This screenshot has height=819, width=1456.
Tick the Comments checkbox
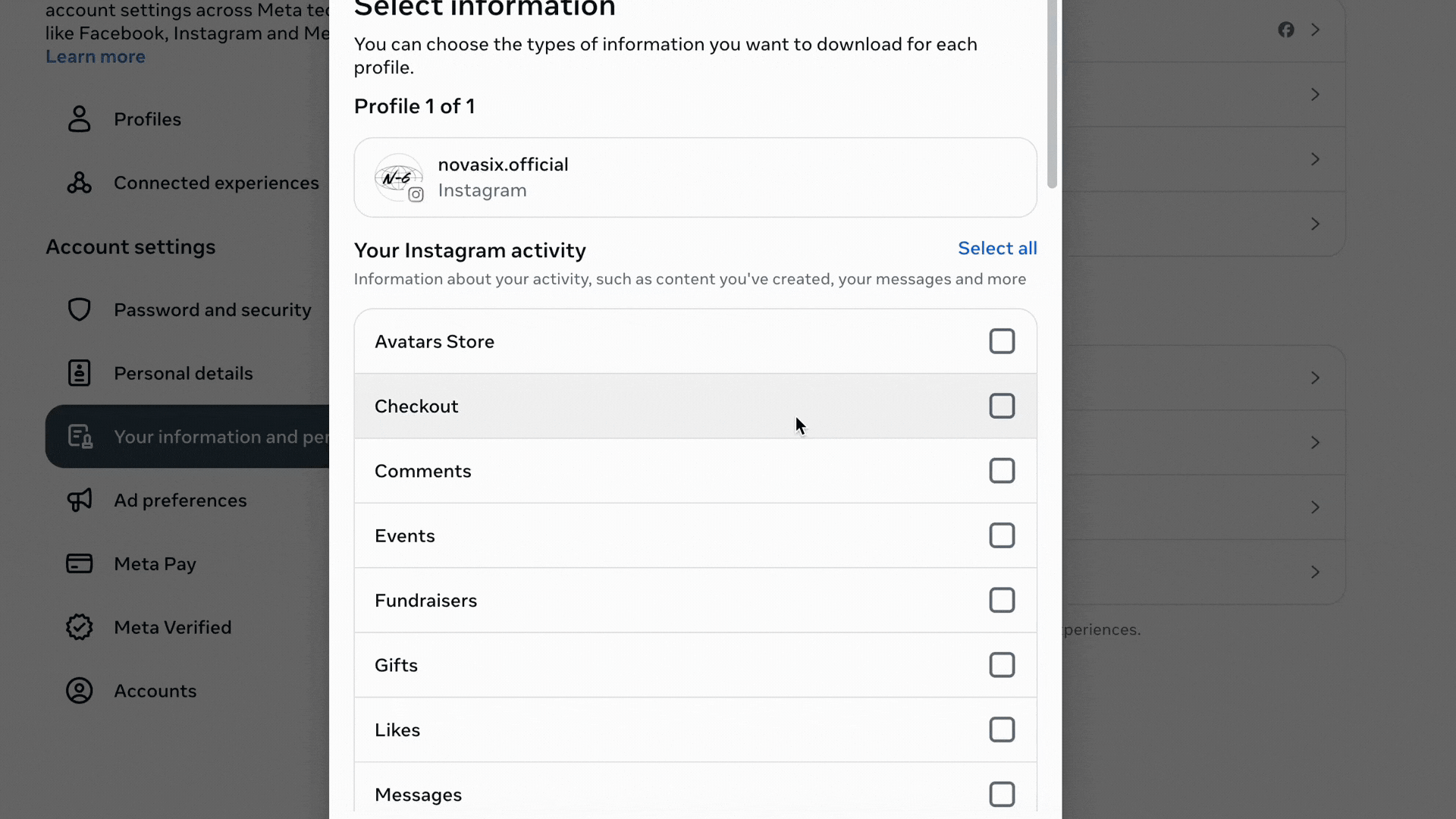click(x=1002, y=471)
